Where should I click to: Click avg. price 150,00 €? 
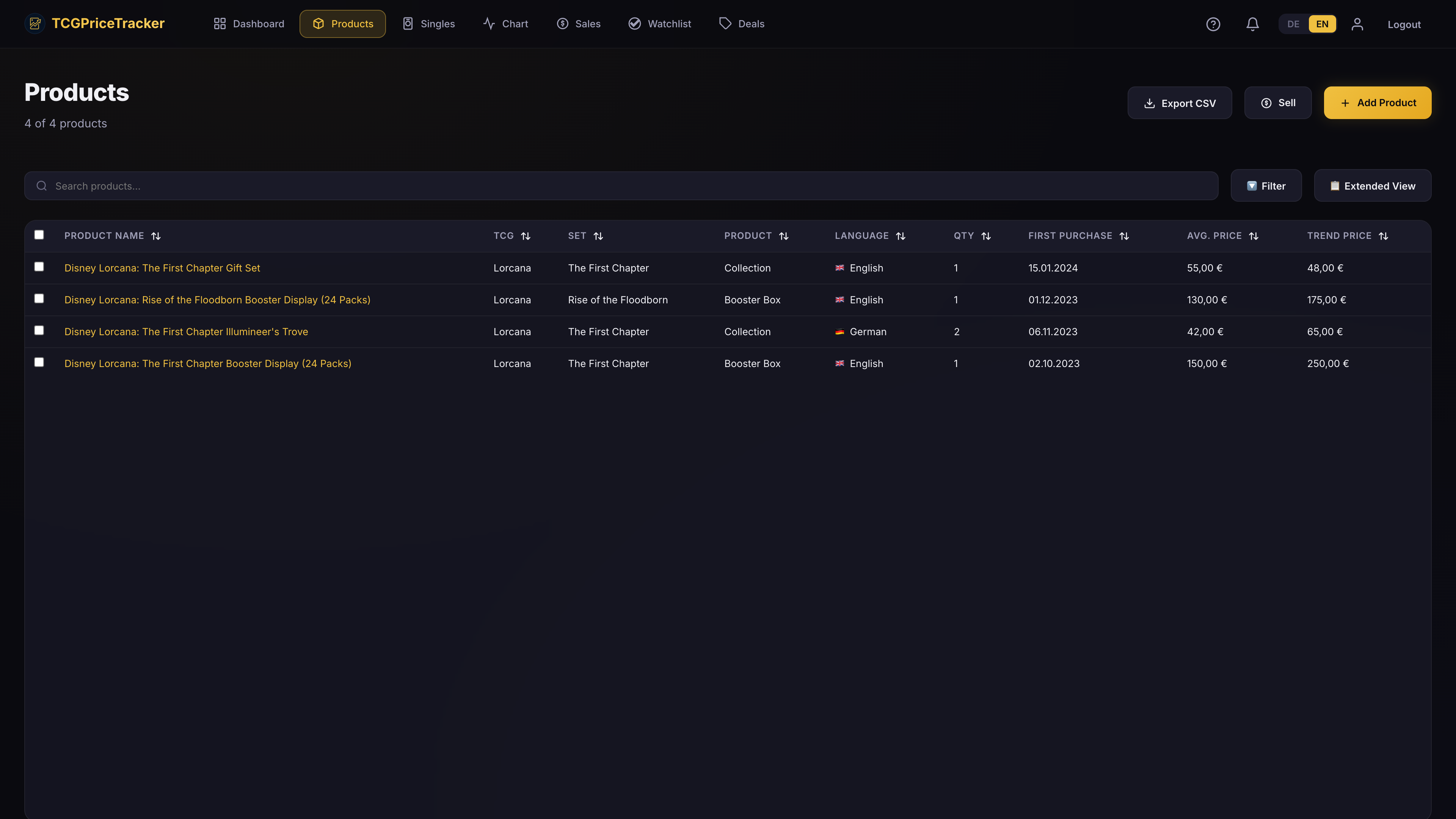coord(1207,364)
